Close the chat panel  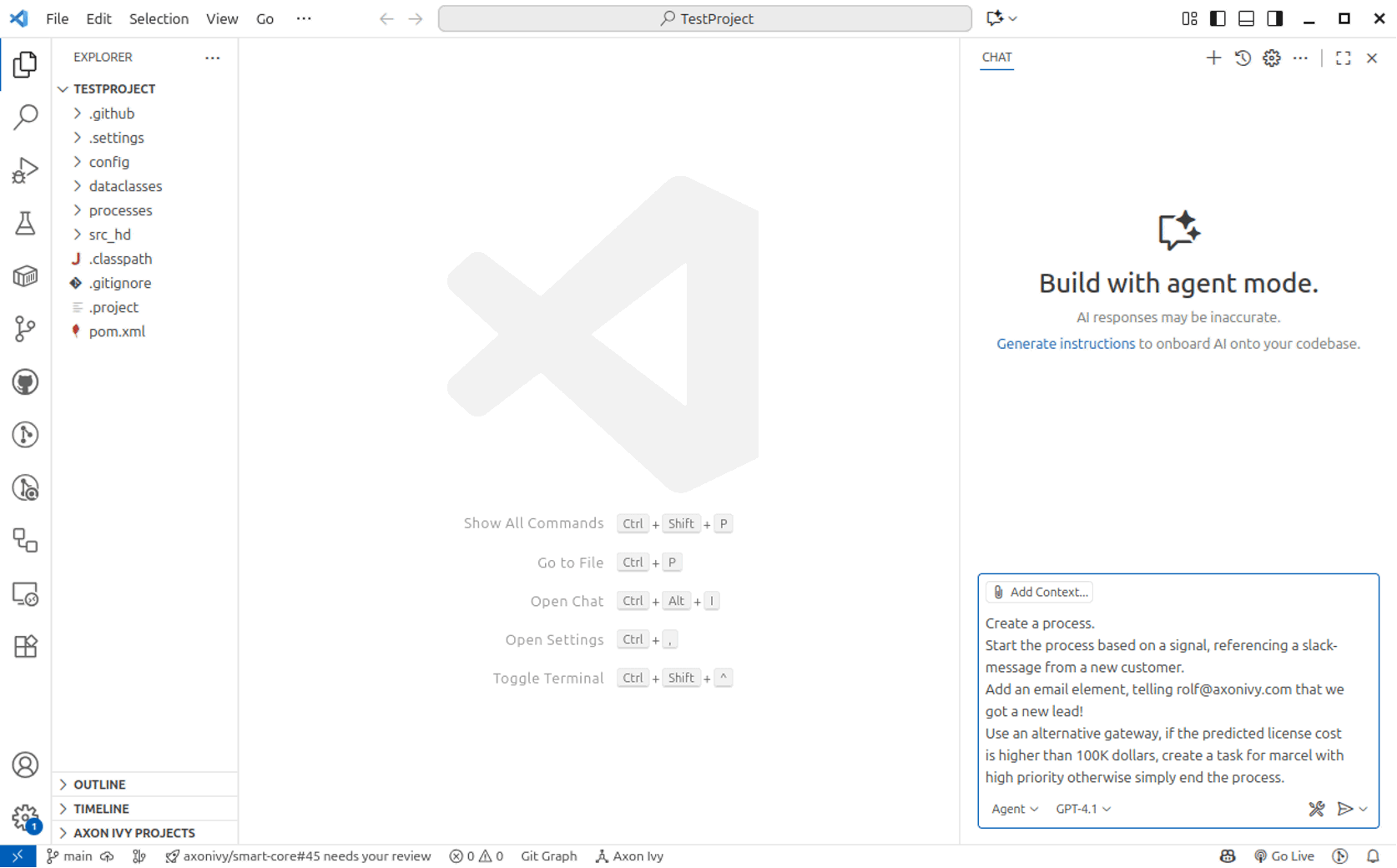point(1372,58)
